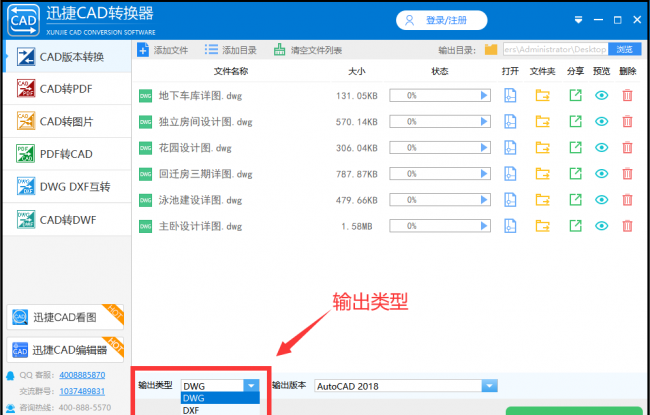Click the 大小 column header
650x415 pixels.
tap(357, 71)
